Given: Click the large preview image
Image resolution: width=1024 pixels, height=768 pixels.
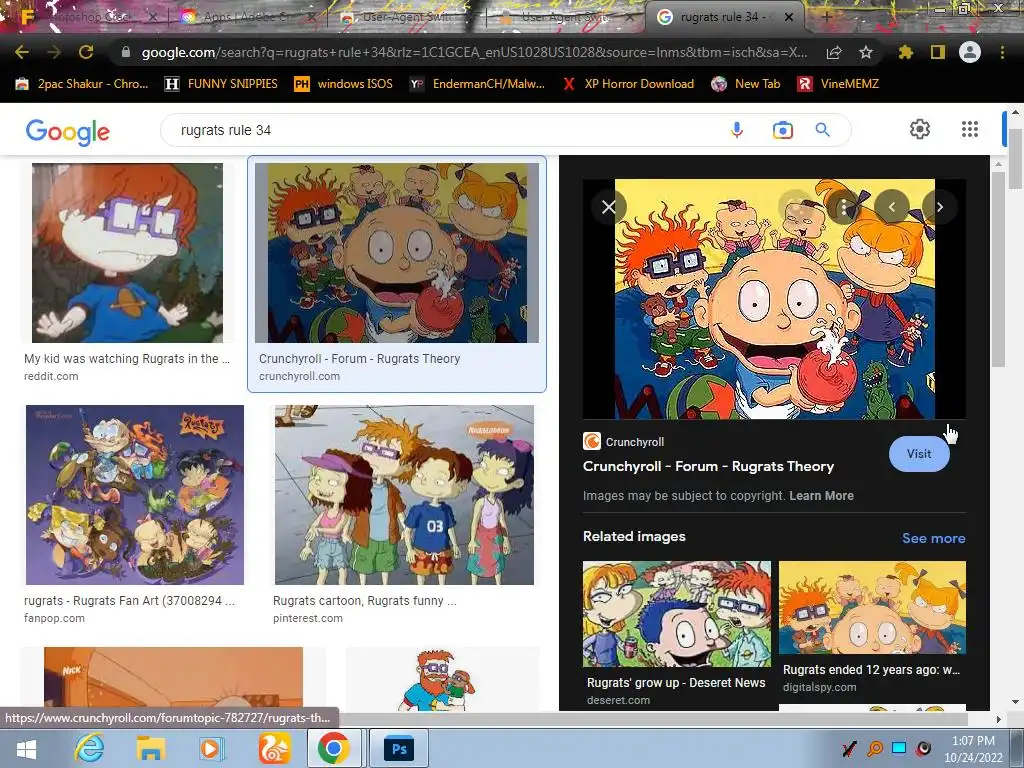Looking at the screenshot, I should click(775, 299).
